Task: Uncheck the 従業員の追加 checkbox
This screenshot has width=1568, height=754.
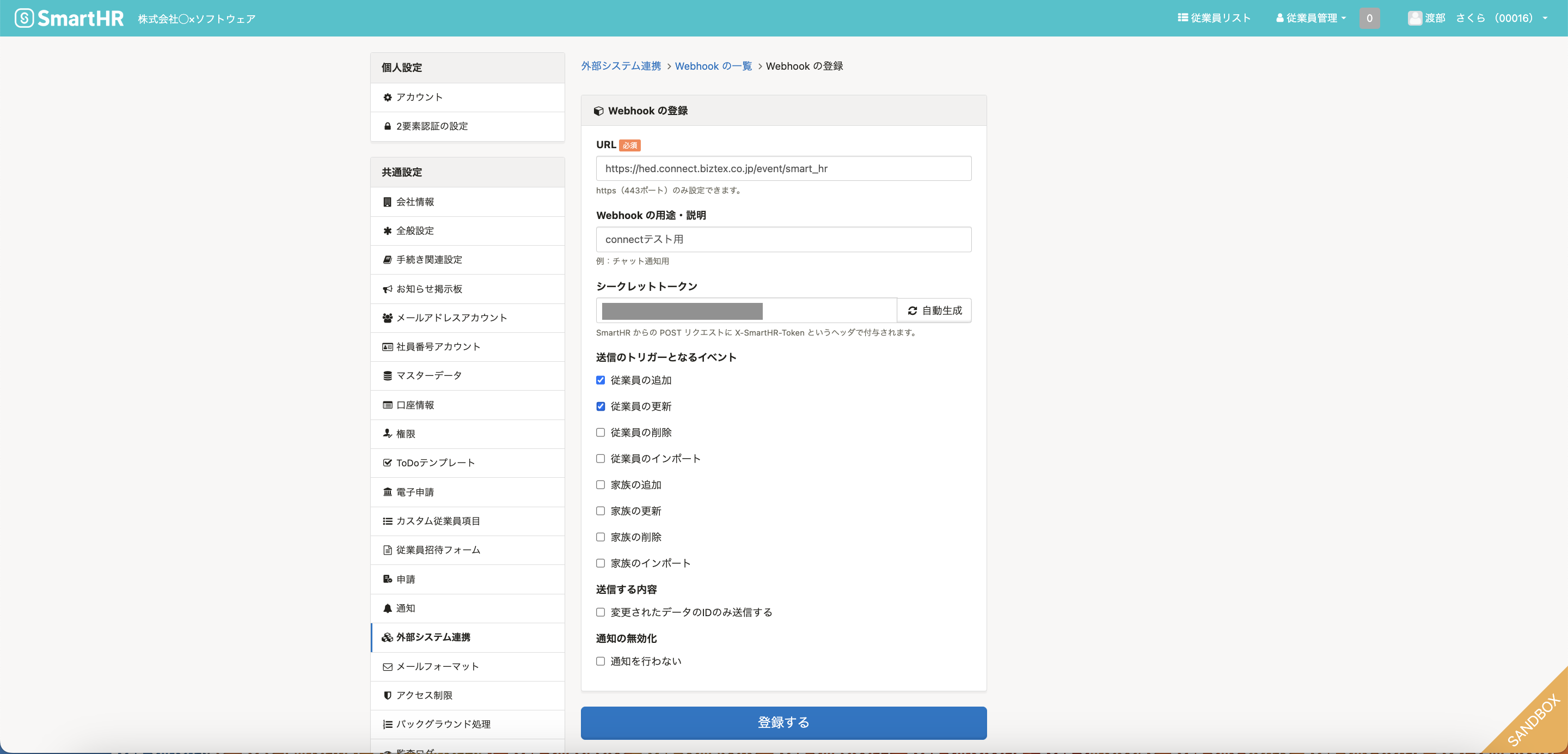Action: coord(600,380)
